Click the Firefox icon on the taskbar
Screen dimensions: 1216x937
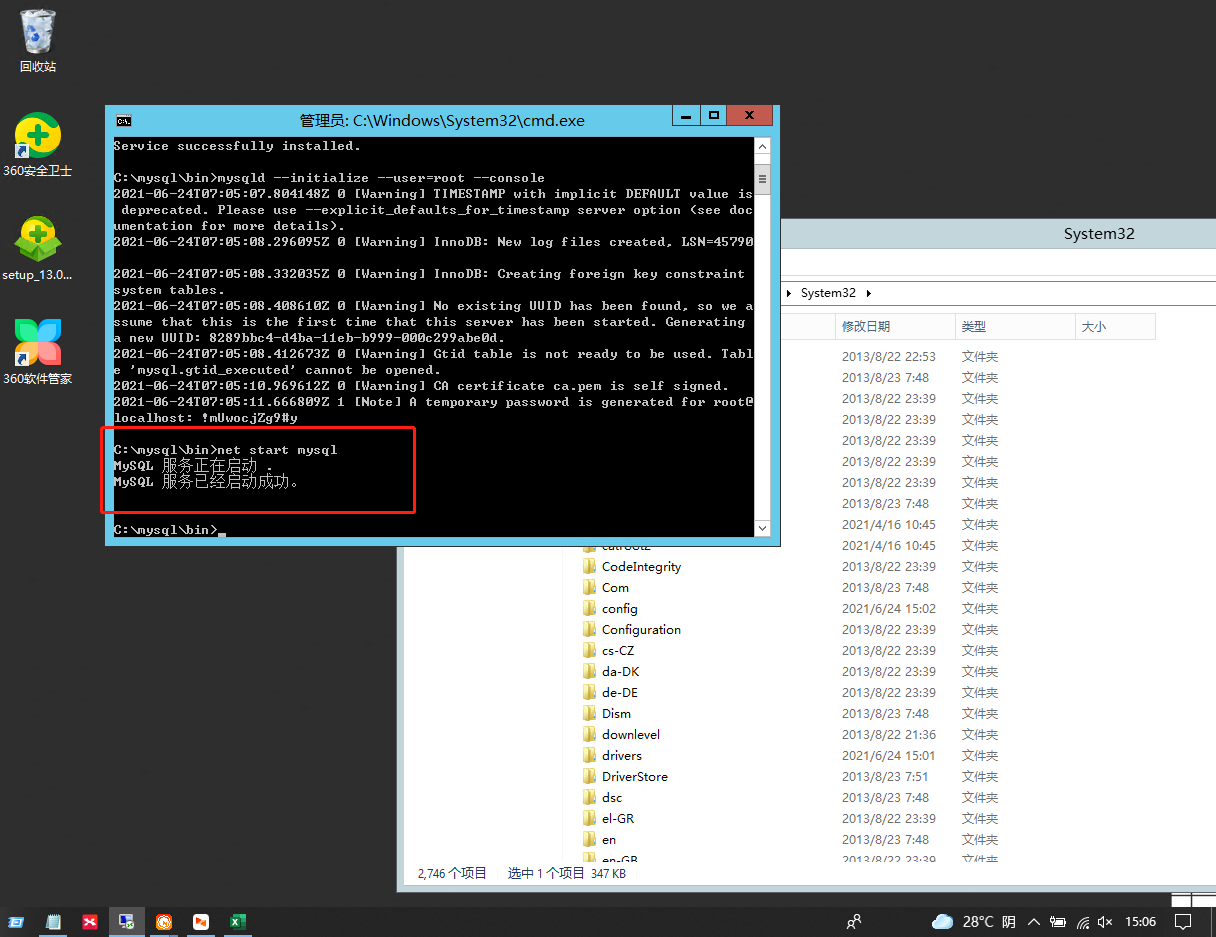[163, 921]
